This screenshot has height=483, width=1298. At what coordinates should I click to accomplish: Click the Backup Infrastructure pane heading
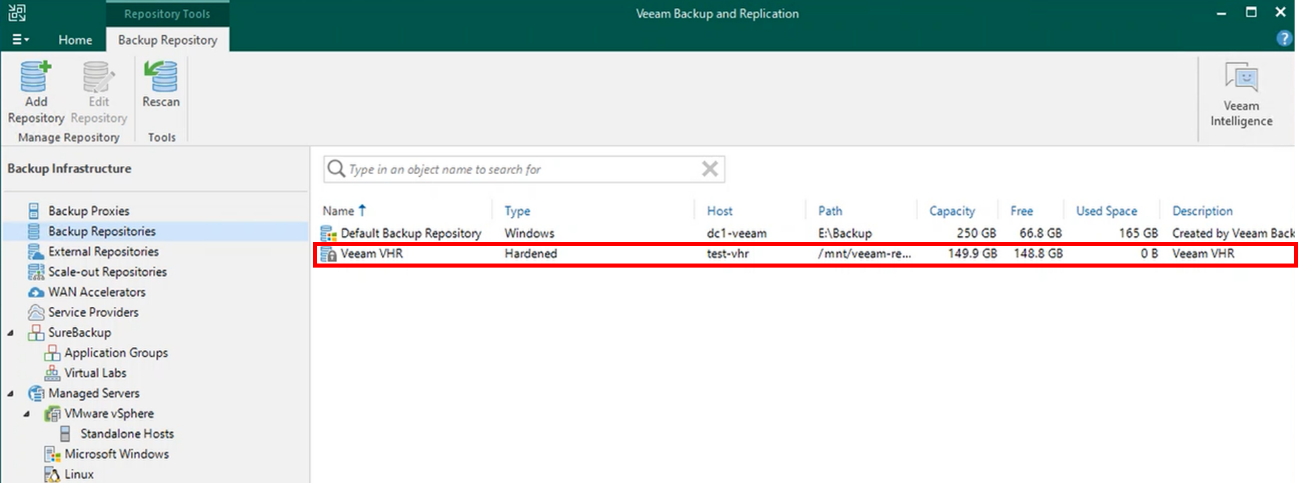(x=69, y=169)
